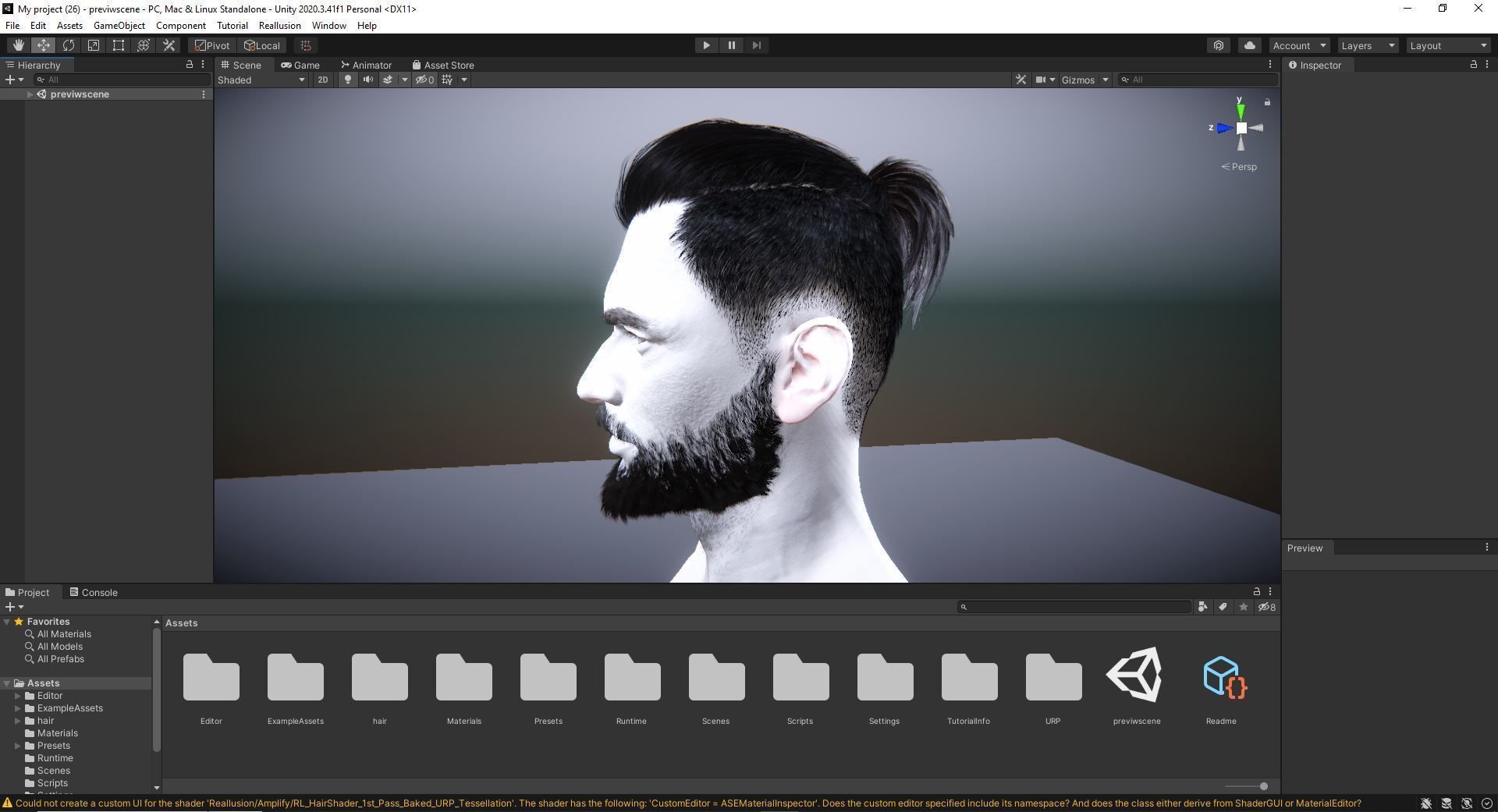Viewport: 1498px width, 812px height.
Task: Switch to the Console tab
Action: (93, 592)
